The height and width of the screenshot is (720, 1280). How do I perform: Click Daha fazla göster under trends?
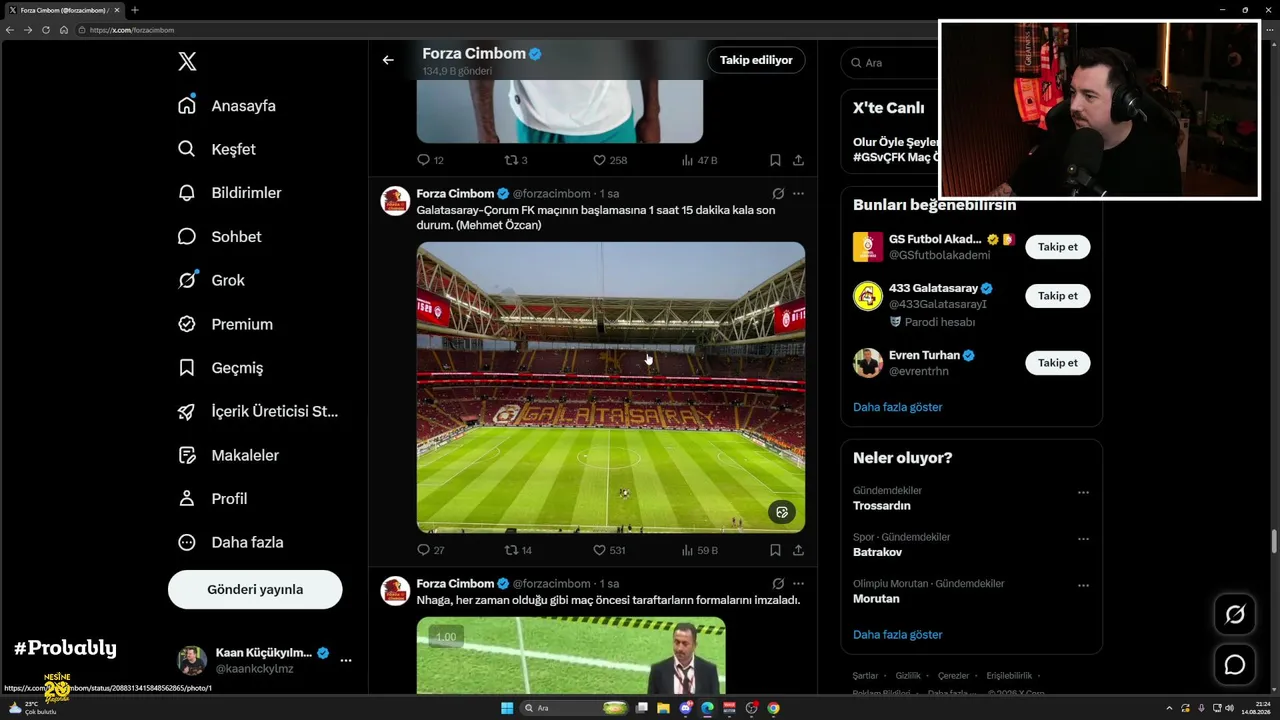coord(898,634)
